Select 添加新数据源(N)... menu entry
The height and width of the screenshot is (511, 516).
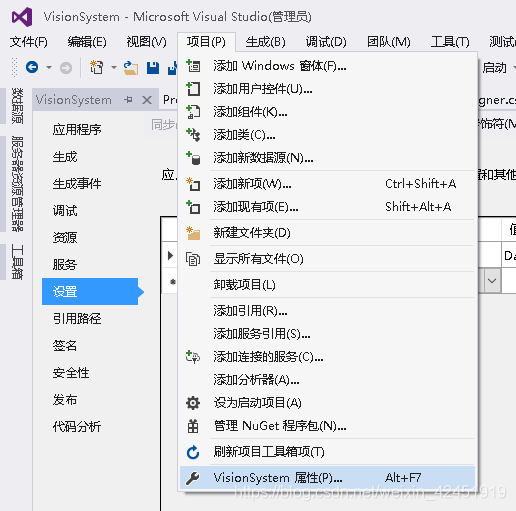[327, 158]
